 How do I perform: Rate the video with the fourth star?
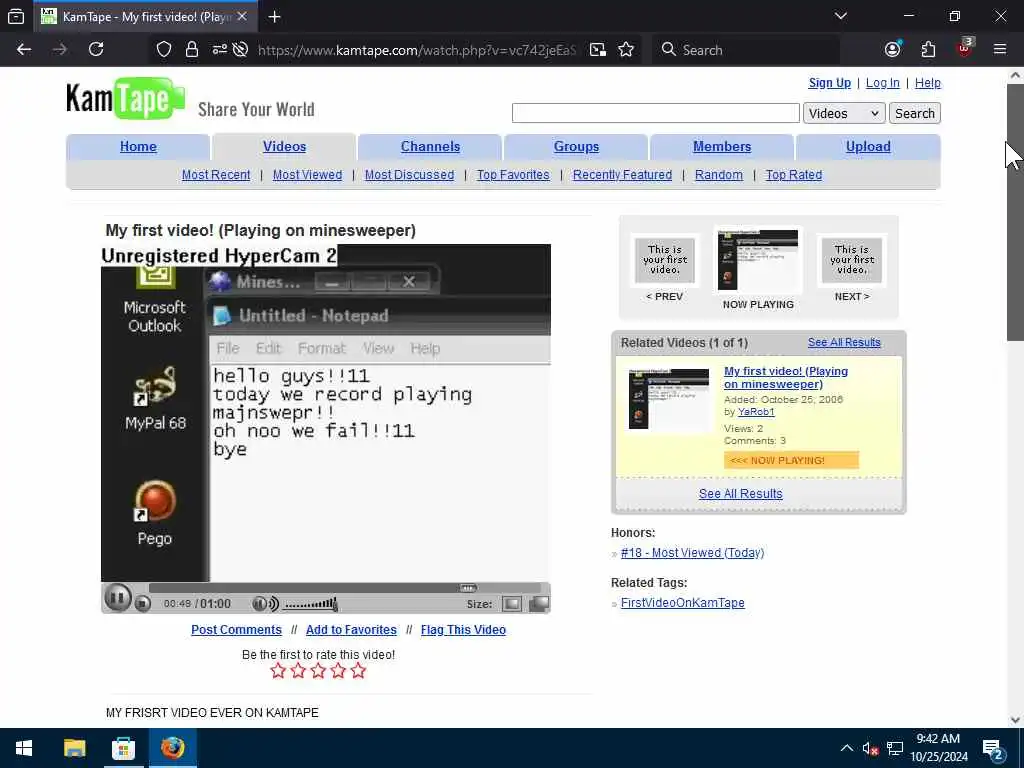[338, 671]
